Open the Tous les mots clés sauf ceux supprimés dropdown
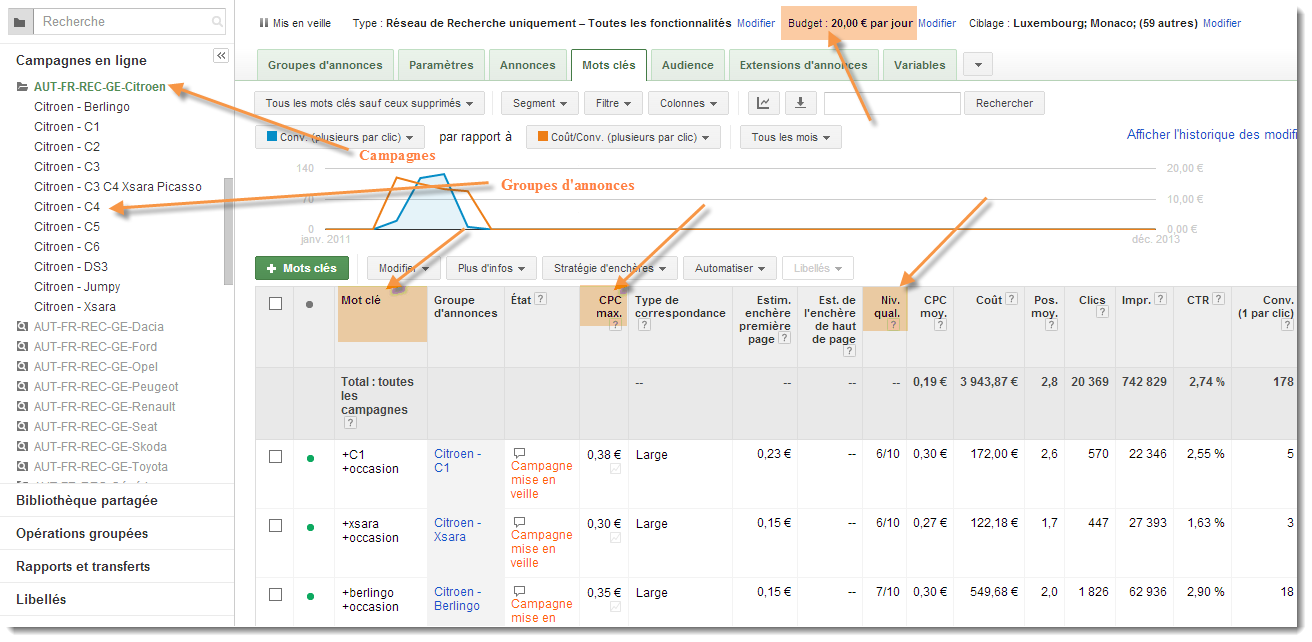 click(370, 103)
